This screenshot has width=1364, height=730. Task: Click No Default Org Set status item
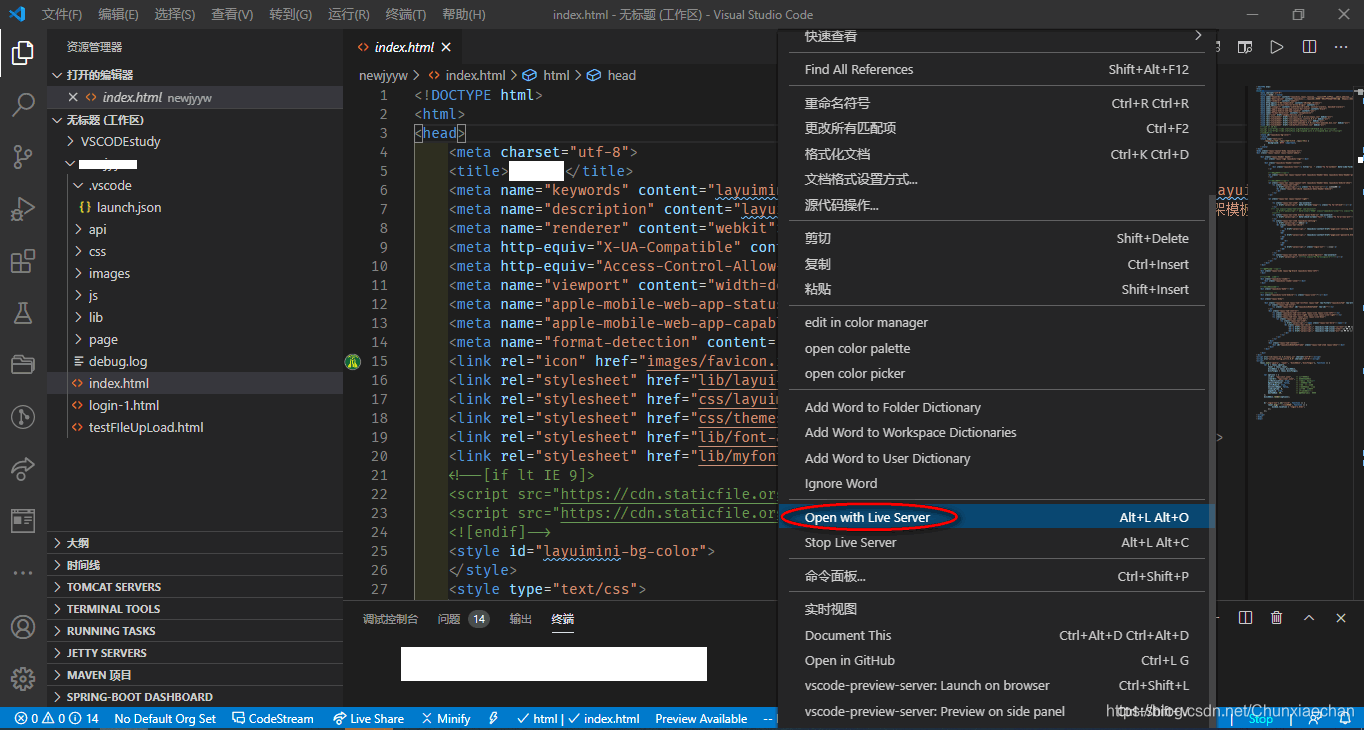click(x=165, y=719)
